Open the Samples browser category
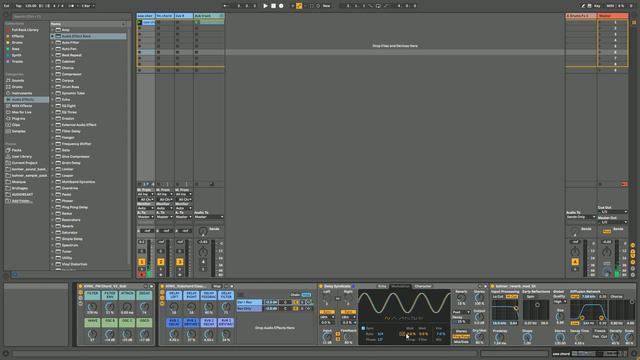 (18, 131)
